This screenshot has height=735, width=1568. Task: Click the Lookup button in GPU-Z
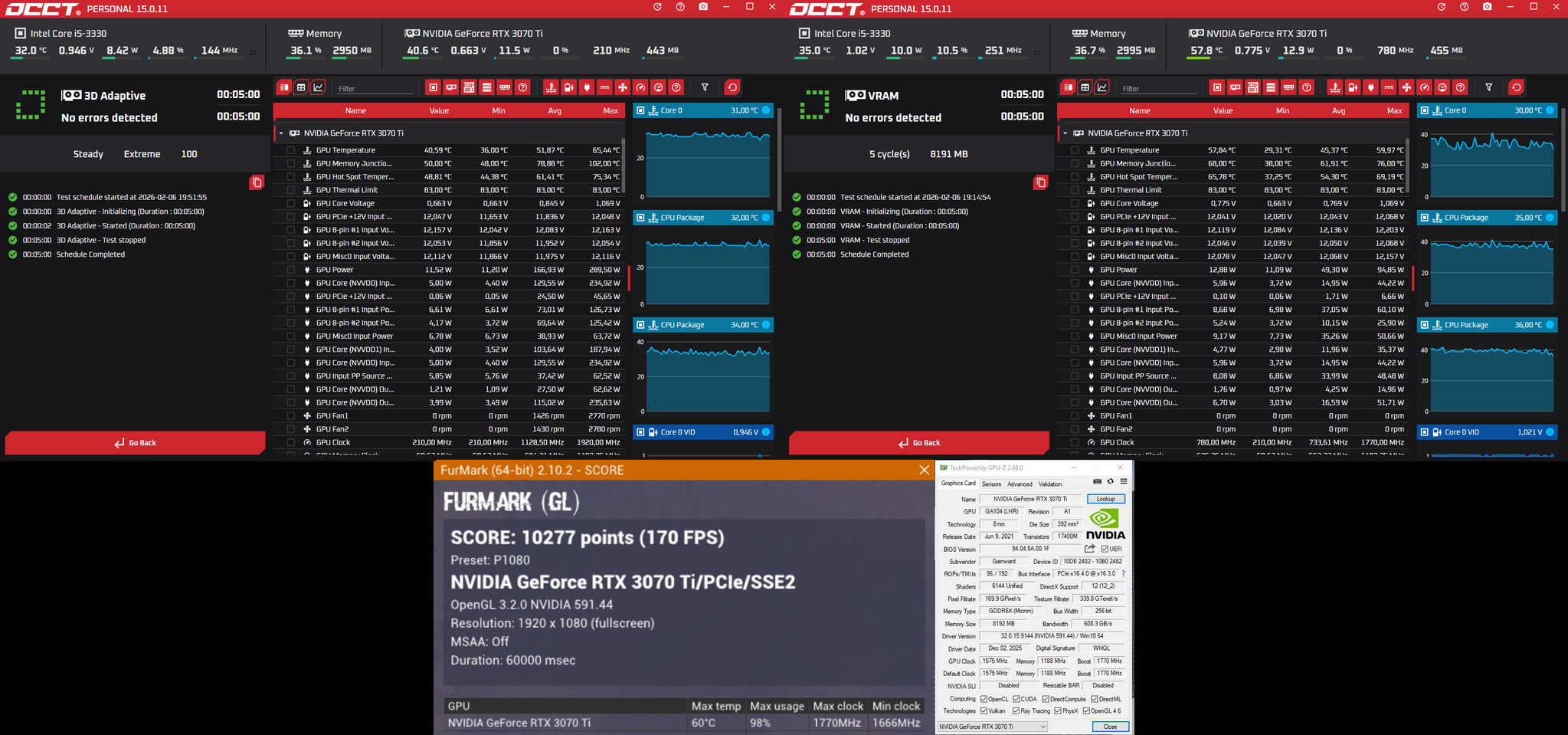[x=1105, y=499]
